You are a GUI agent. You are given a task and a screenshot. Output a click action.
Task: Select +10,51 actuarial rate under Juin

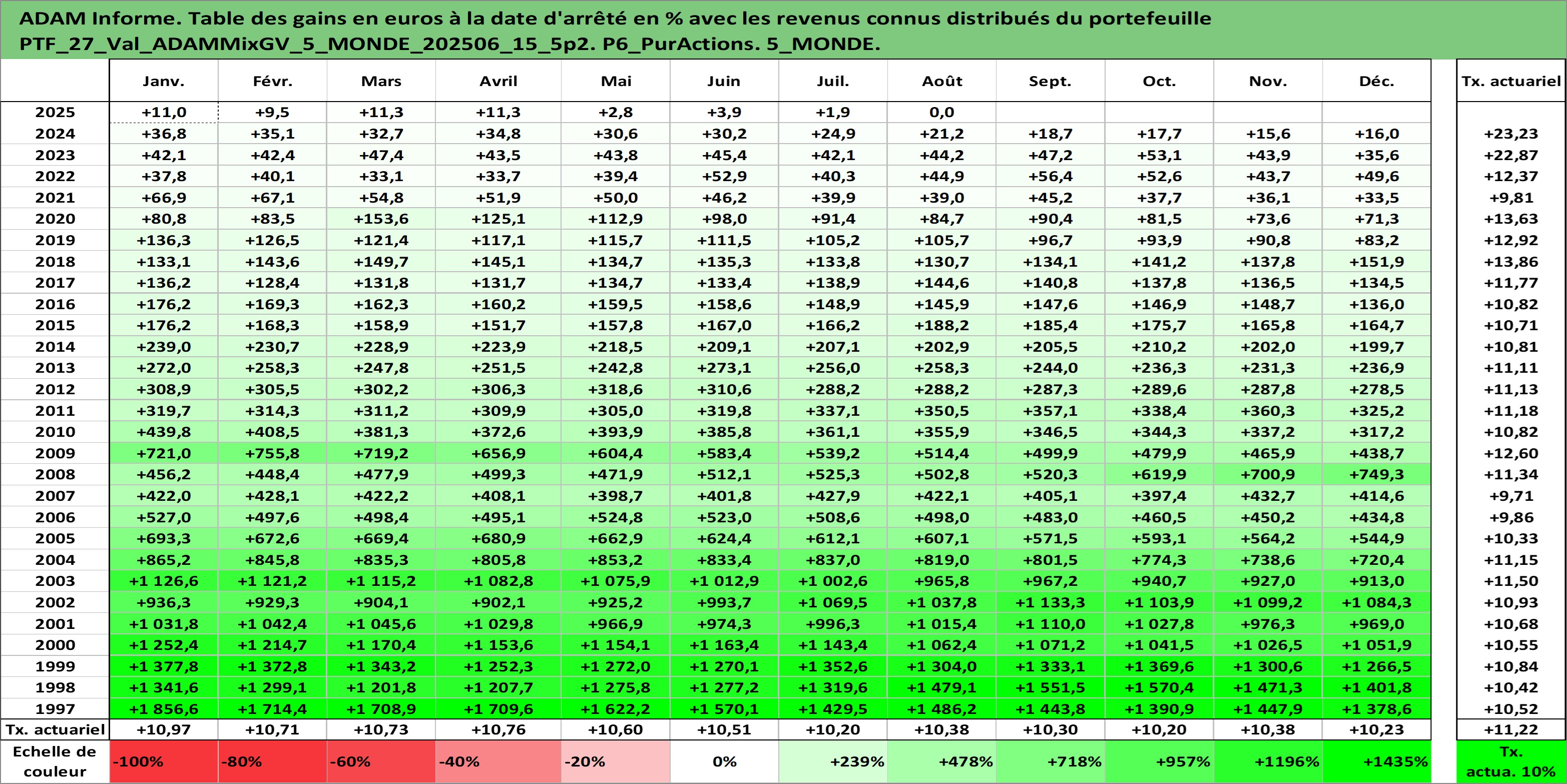tap(725, 729)
